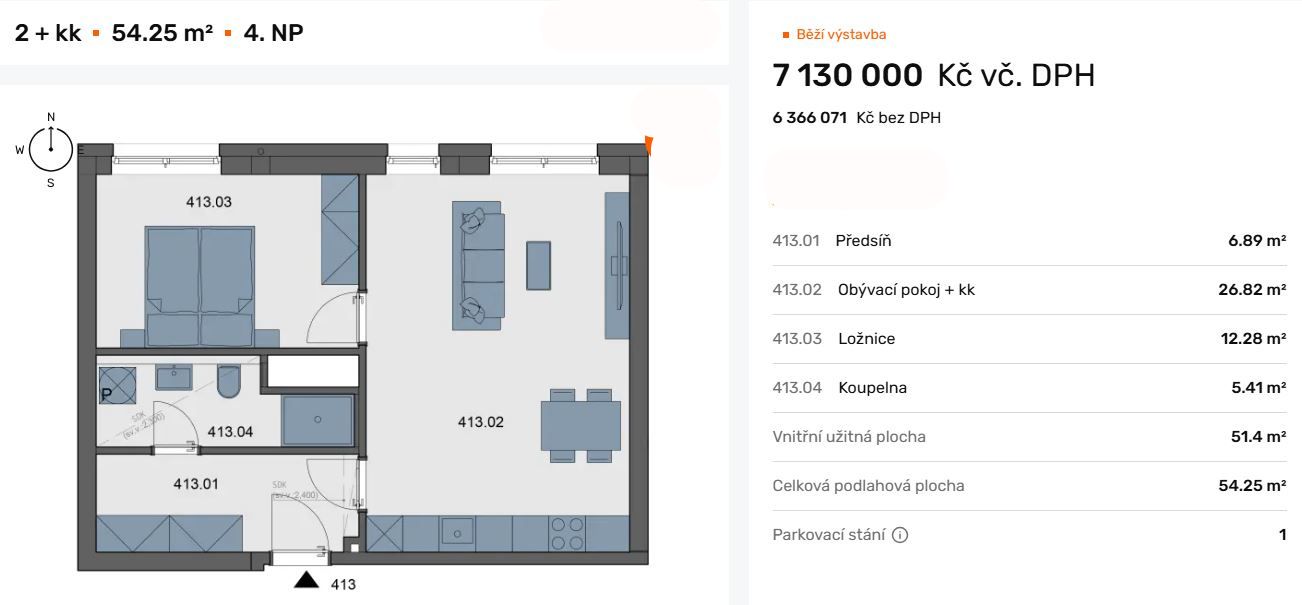Select the 413.03 Ložnice row
This screenshot has height=605, width=1302.
pos(1029,339)
